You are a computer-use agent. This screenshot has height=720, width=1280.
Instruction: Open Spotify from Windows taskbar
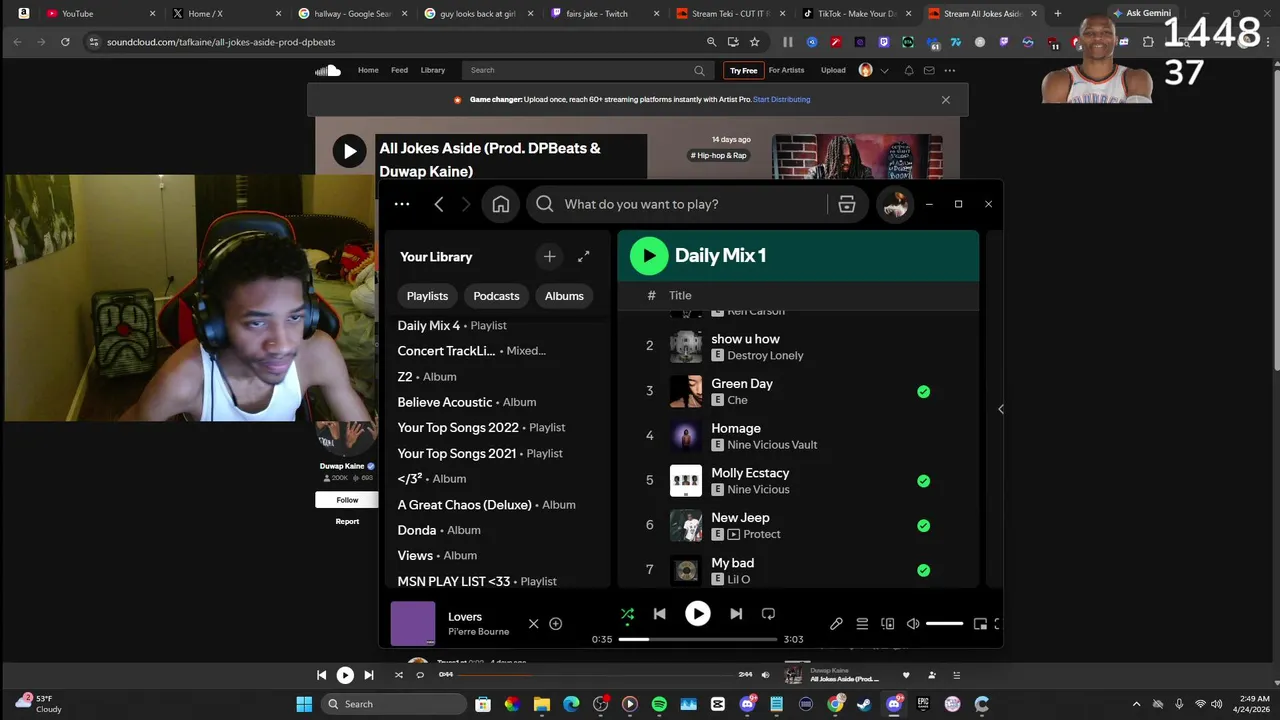(x=659, y=704)
